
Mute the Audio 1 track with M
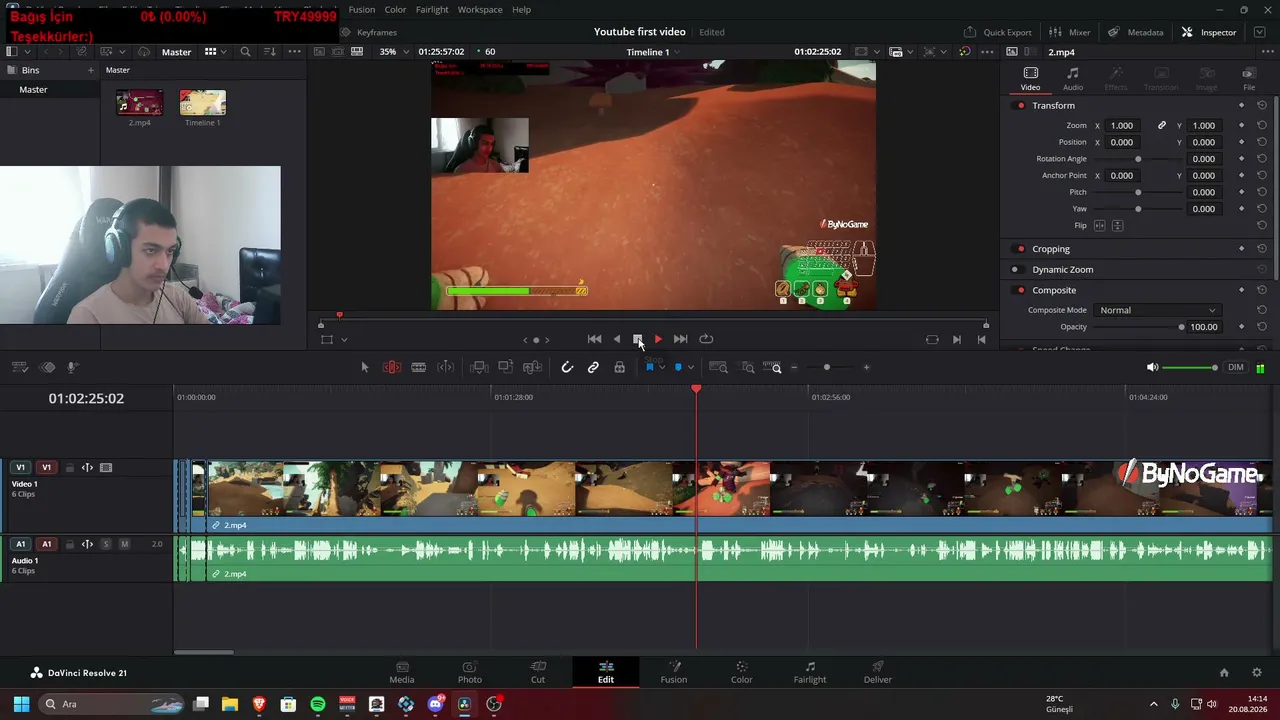tap(124, 545)
